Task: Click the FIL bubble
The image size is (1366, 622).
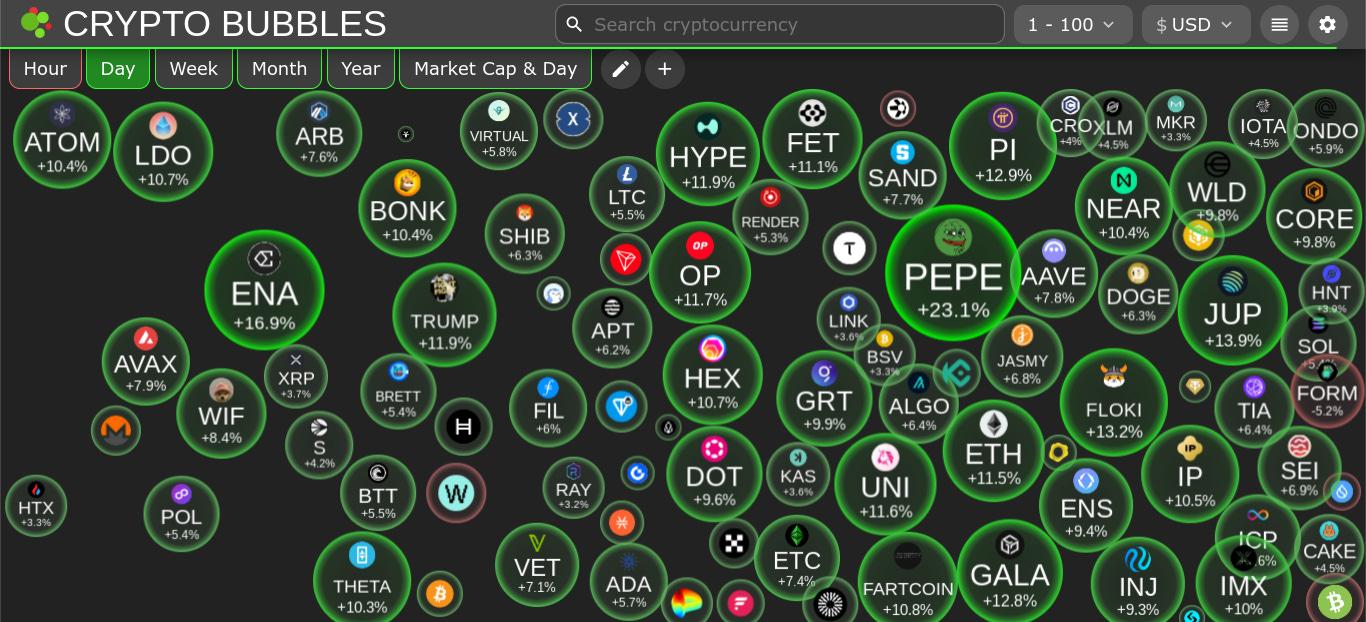Action: [x=548, y=408]
